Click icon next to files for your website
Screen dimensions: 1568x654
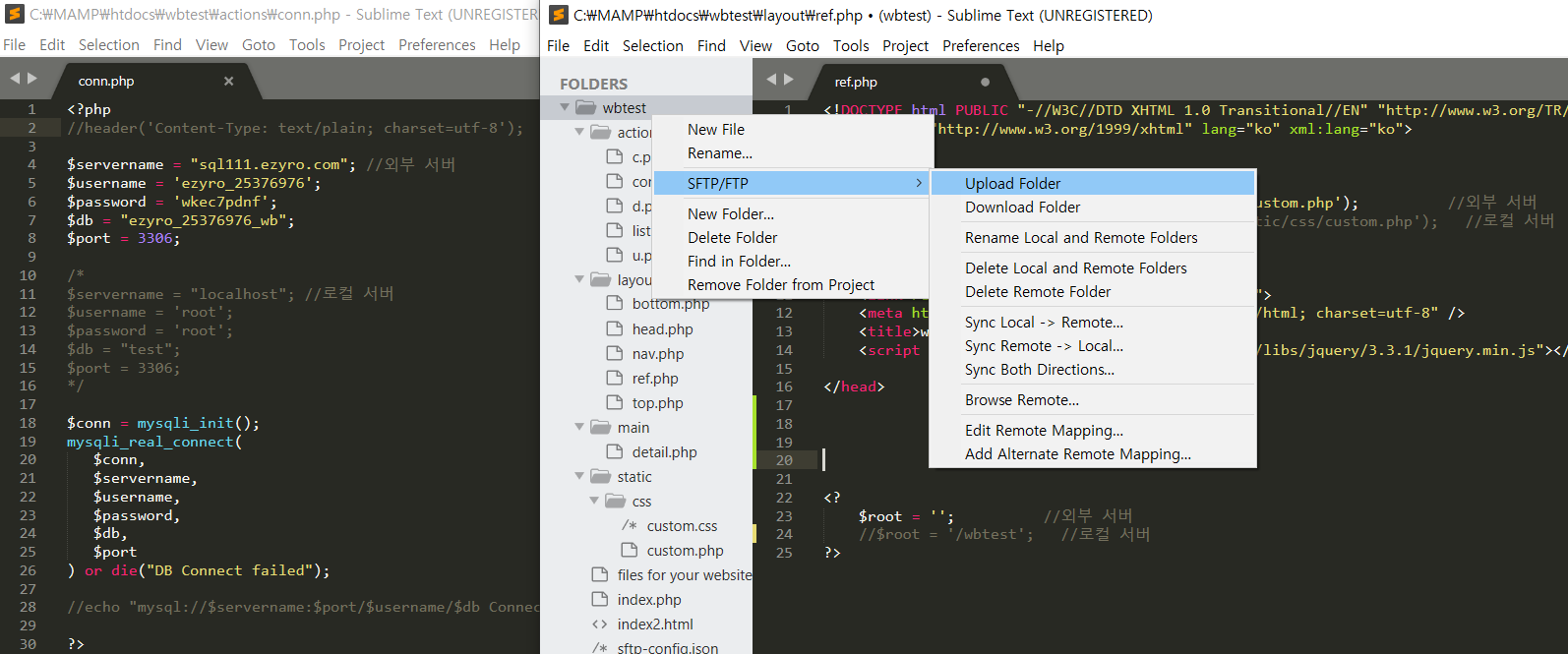(x=600, y=574)
